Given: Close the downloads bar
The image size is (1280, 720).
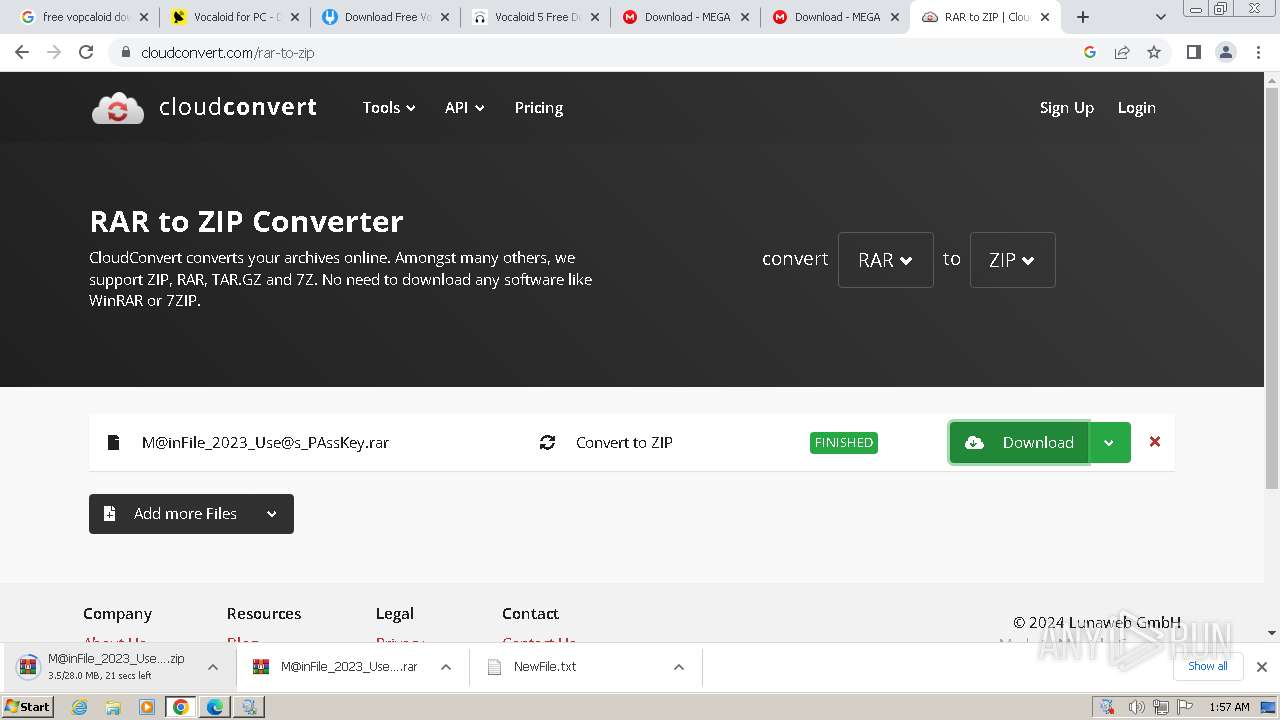Looking at the screenshot, I should click(x=1262, y=667).
